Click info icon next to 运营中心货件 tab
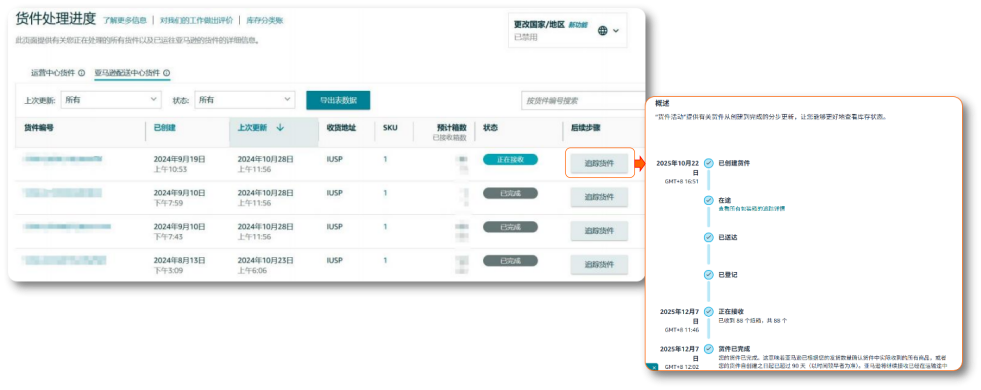The image size is (981, 390). click(x=81, y=73)
